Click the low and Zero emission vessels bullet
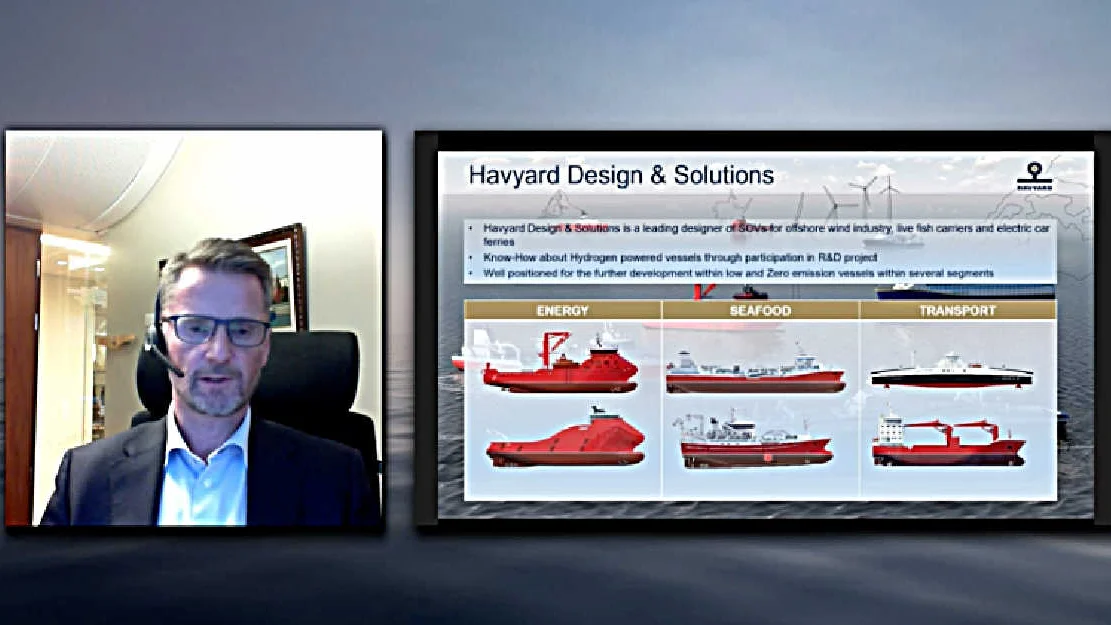Screen dimensions: 1111x625 pyautogui.click(x=738, y=274)
